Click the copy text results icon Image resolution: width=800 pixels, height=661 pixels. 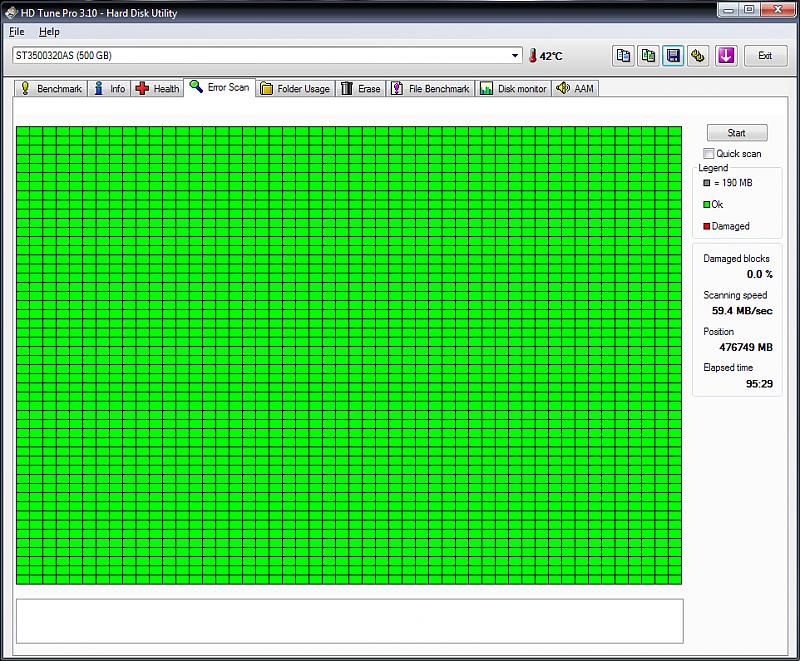tap(623, 56)
